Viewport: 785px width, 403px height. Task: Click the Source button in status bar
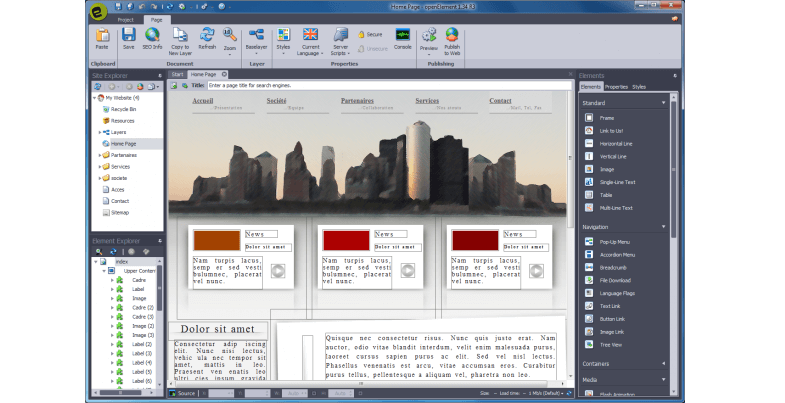[183, 393]
